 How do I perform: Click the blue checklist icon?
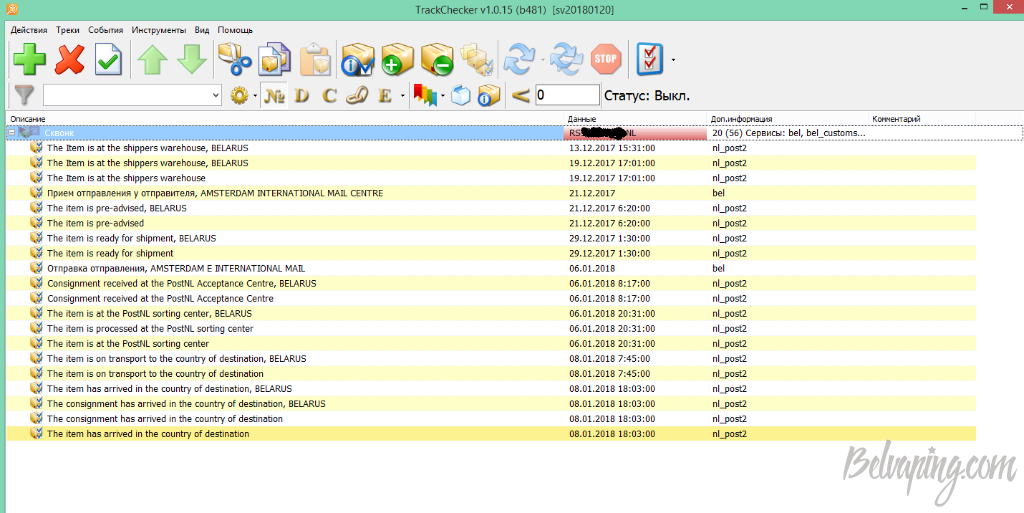pos(649,59)
